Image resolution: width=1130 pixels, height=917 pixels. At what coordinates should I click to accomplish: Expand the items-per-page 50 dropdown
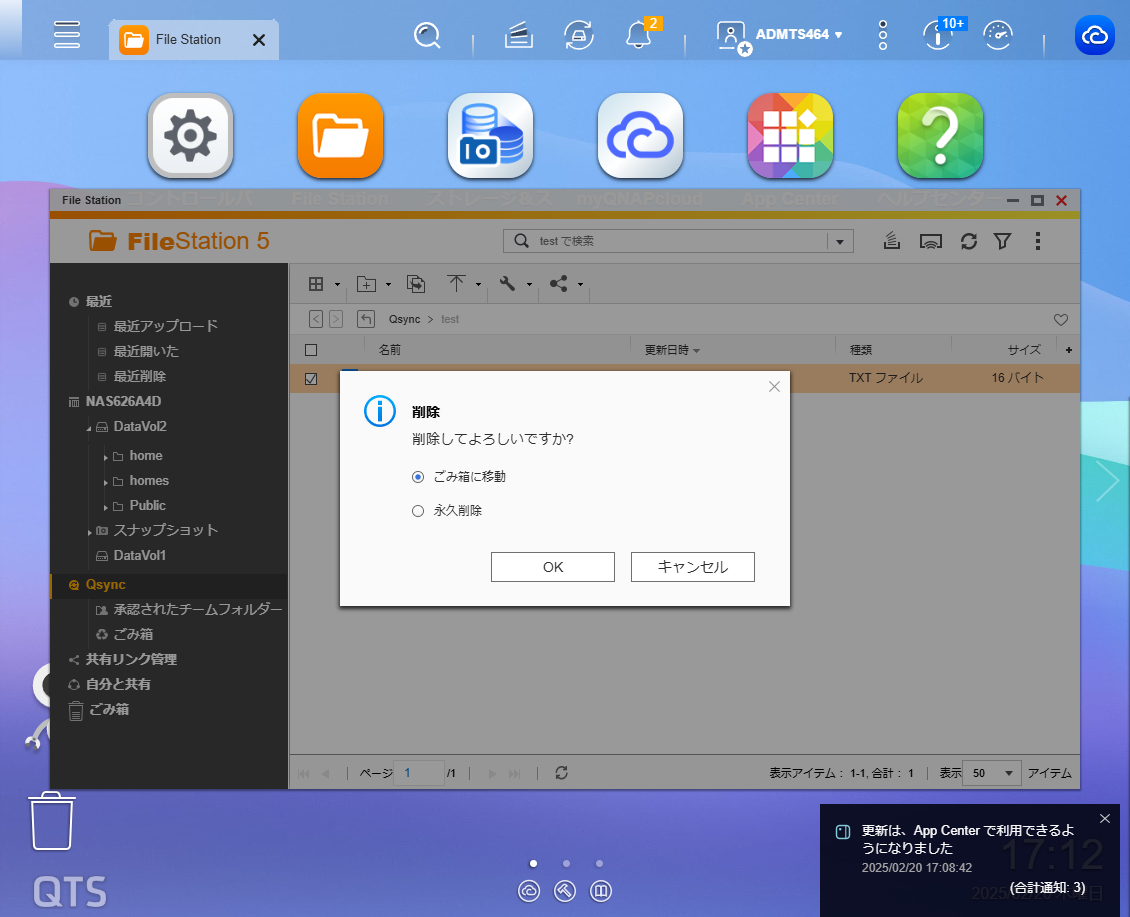click(992, 773)
